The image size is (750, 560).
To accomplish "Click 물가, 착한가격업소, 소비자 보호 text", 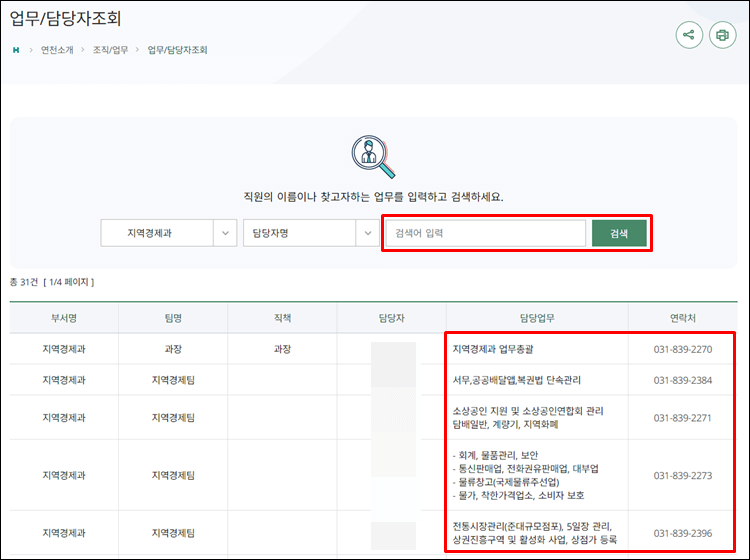I will click(x=518, y=495).
